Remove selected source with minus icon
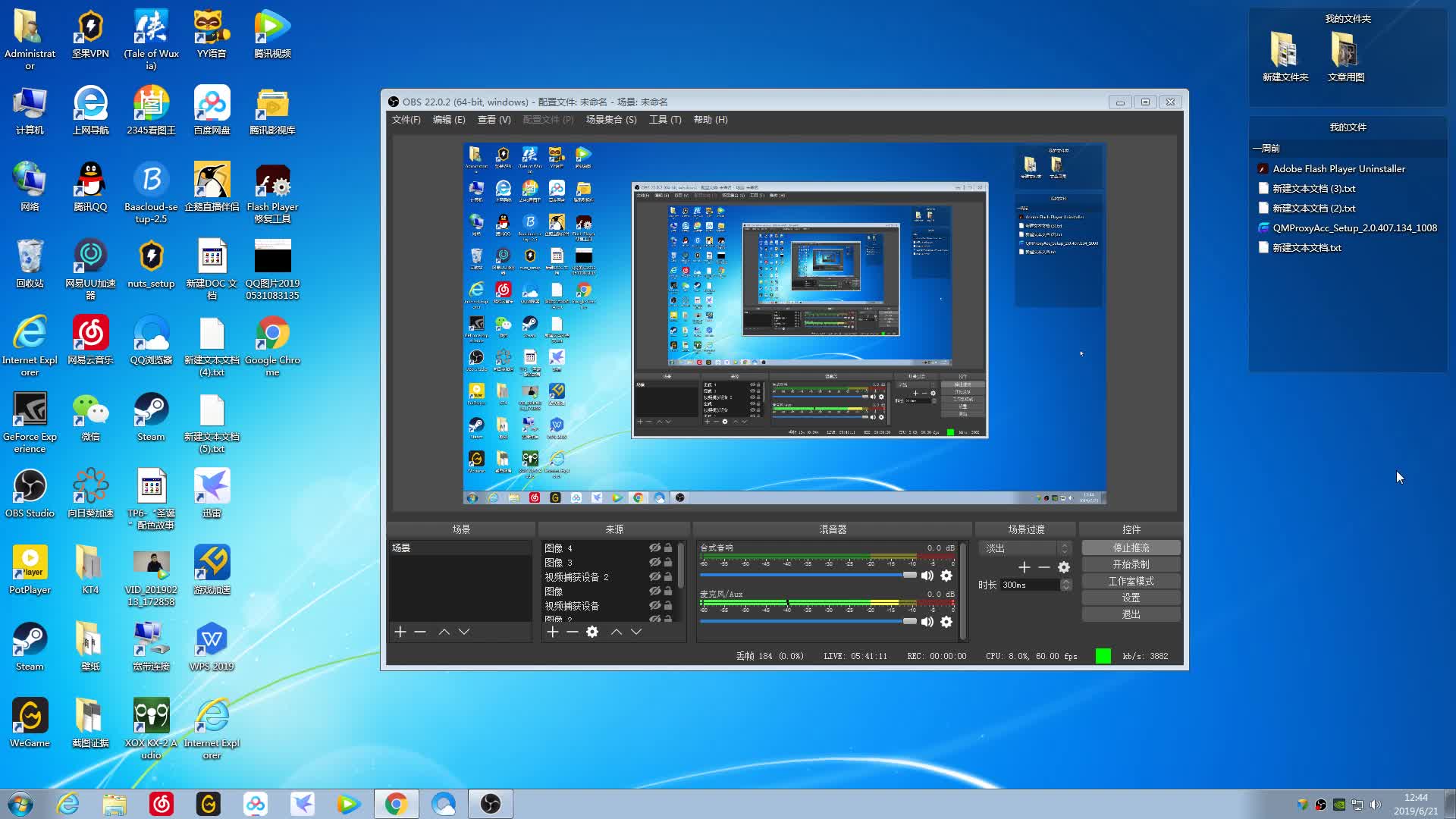Image resolution: width=1456 pixels, height=819 pixels. [x=573, y=632]
